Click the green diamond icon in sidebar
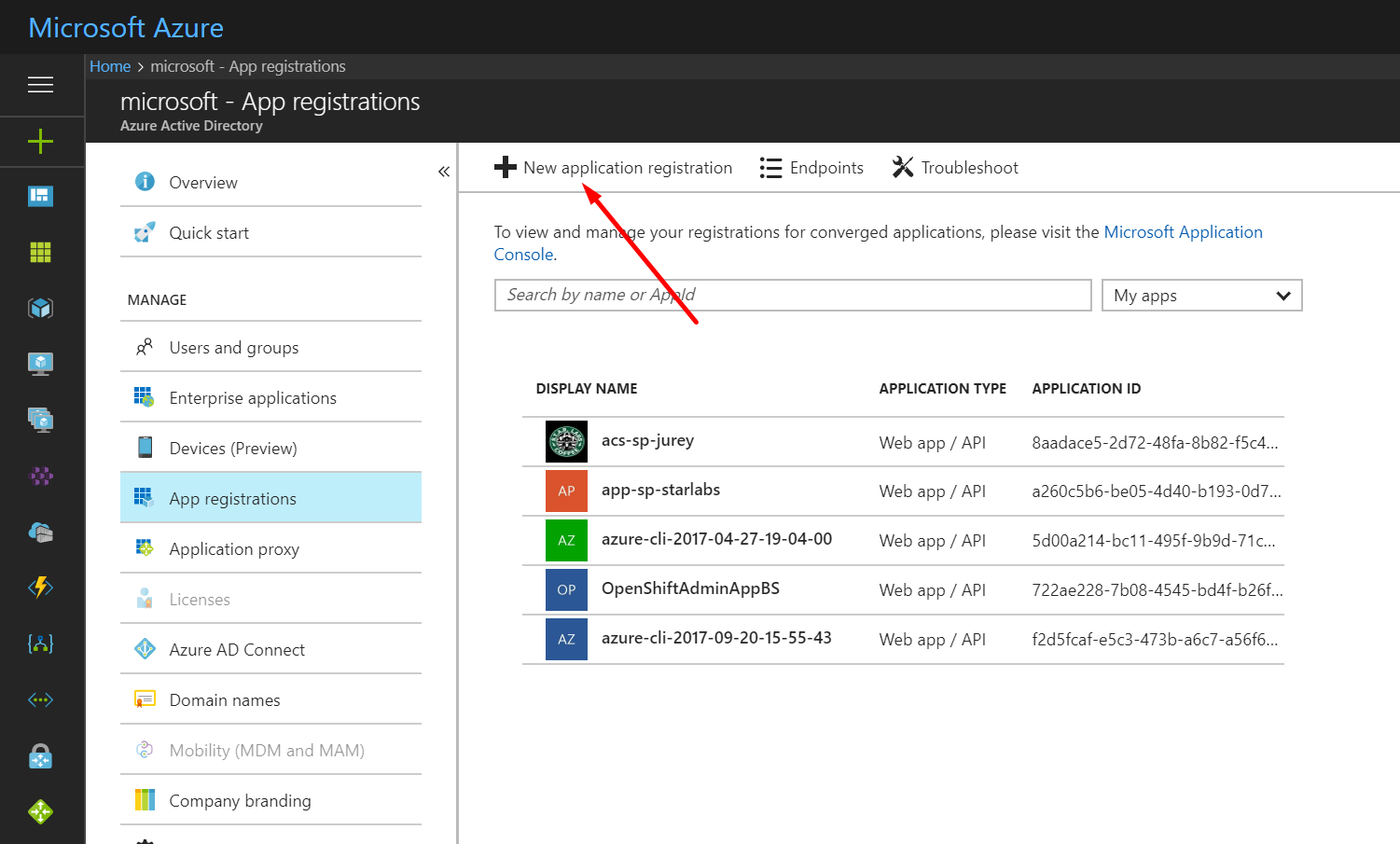The width and height of the screenshot is (1400, 844). coord(40,811)
